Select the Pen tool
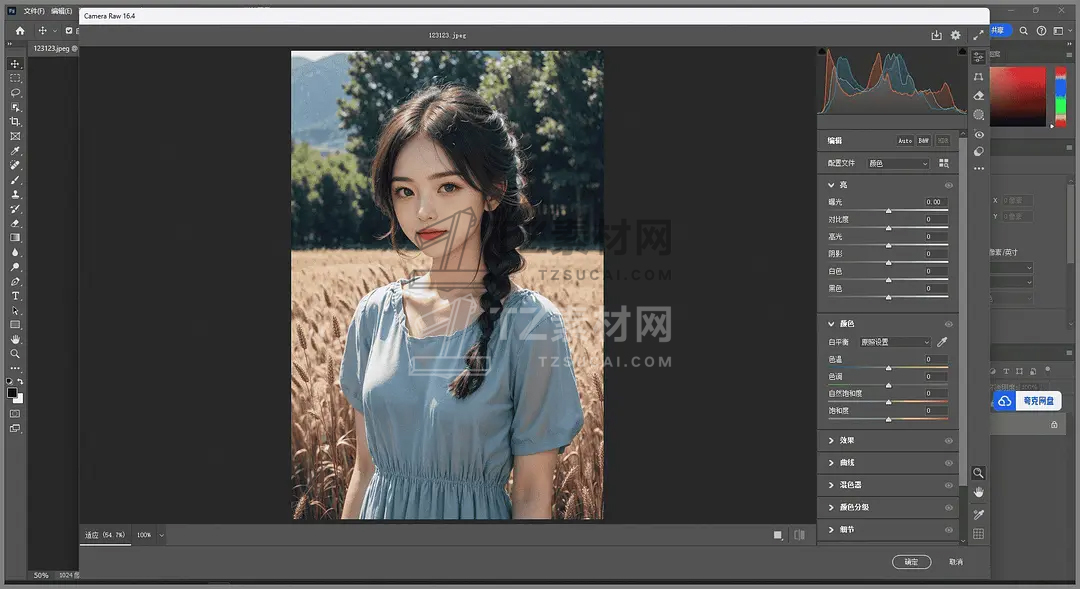The image size is (1080, 589). tap(15, 281)
